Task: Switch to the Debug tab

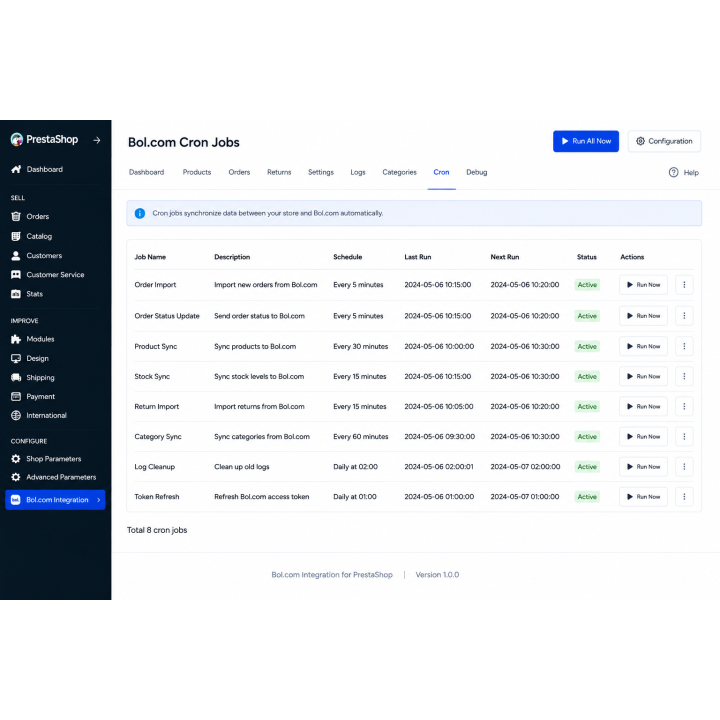Action: pyautogui.click(x=477, y=172)
